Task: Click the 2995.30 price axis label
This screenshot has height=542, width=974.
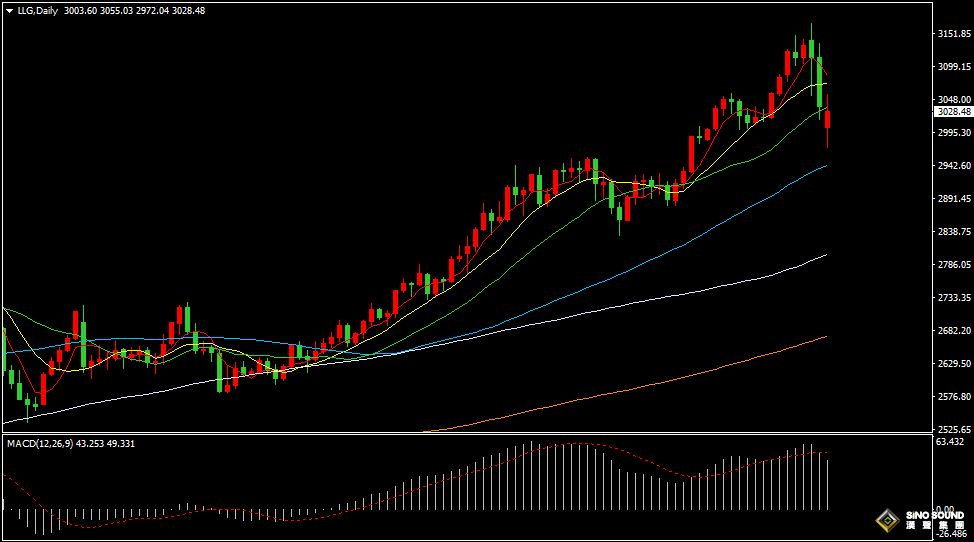Action: point(954,132)
